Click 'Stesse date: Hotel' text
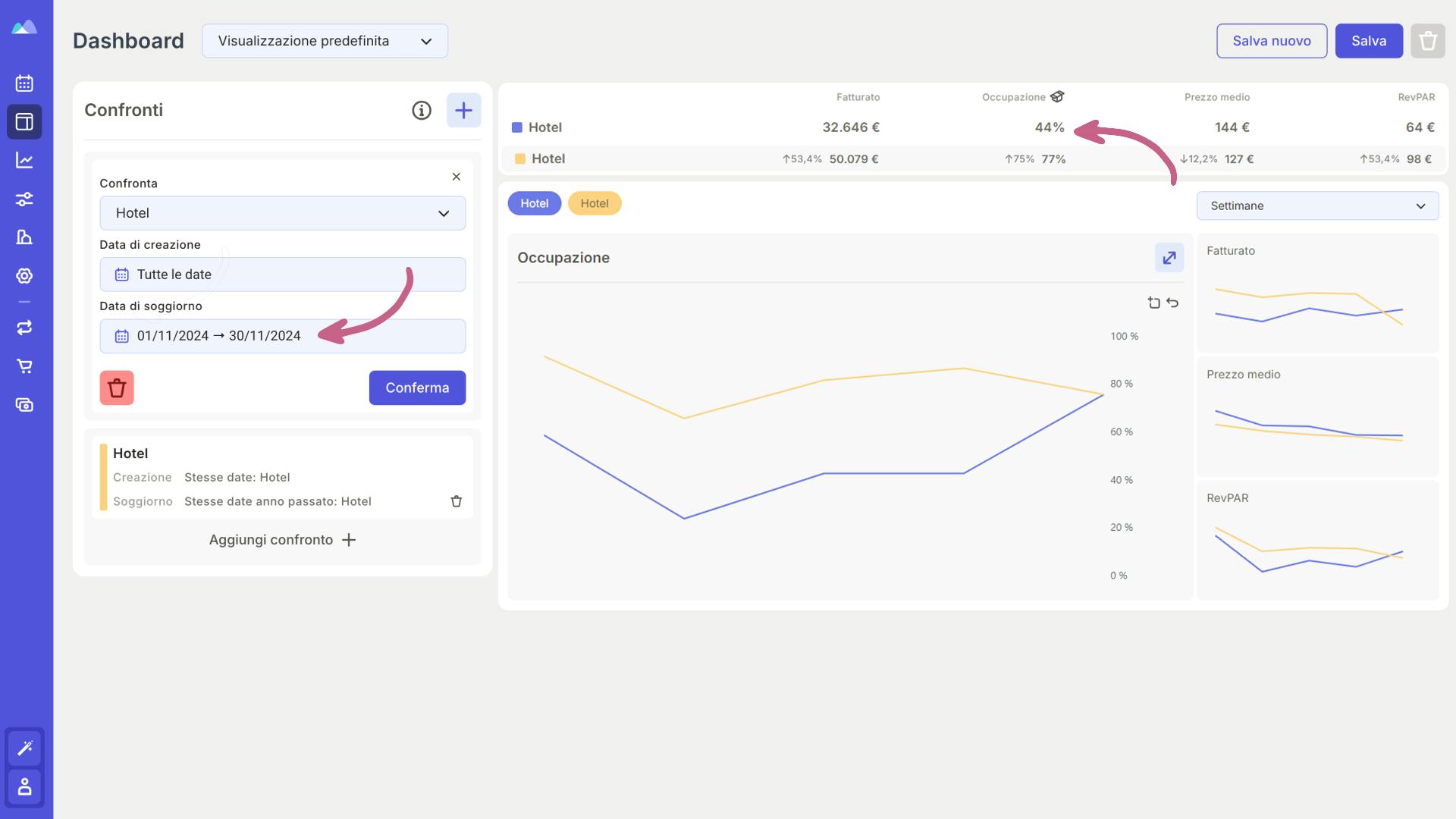This screenshot has height=819, width=1456. [x=237, y=477]
